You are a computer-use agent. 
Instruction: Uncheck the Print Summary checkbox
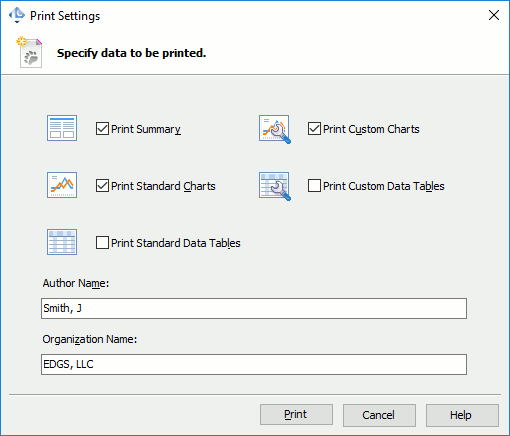click(x=102, y=129)
